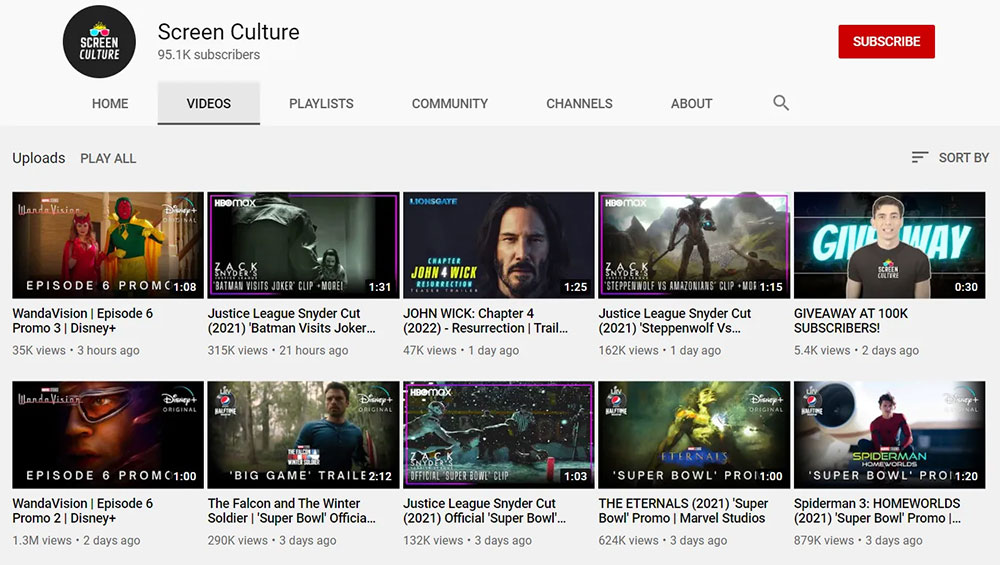Screen dimensions: 1000x565
Task: Click the Steppenwolf Vs Amazonians video title
Action: tap(674, 320)
